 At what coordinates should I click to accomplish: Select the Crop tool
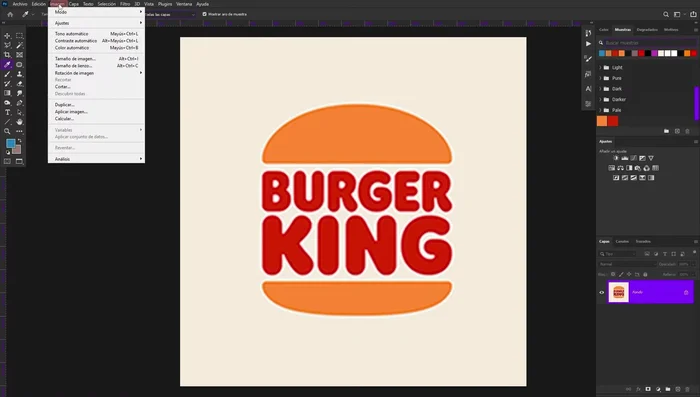tap(7, 55)
